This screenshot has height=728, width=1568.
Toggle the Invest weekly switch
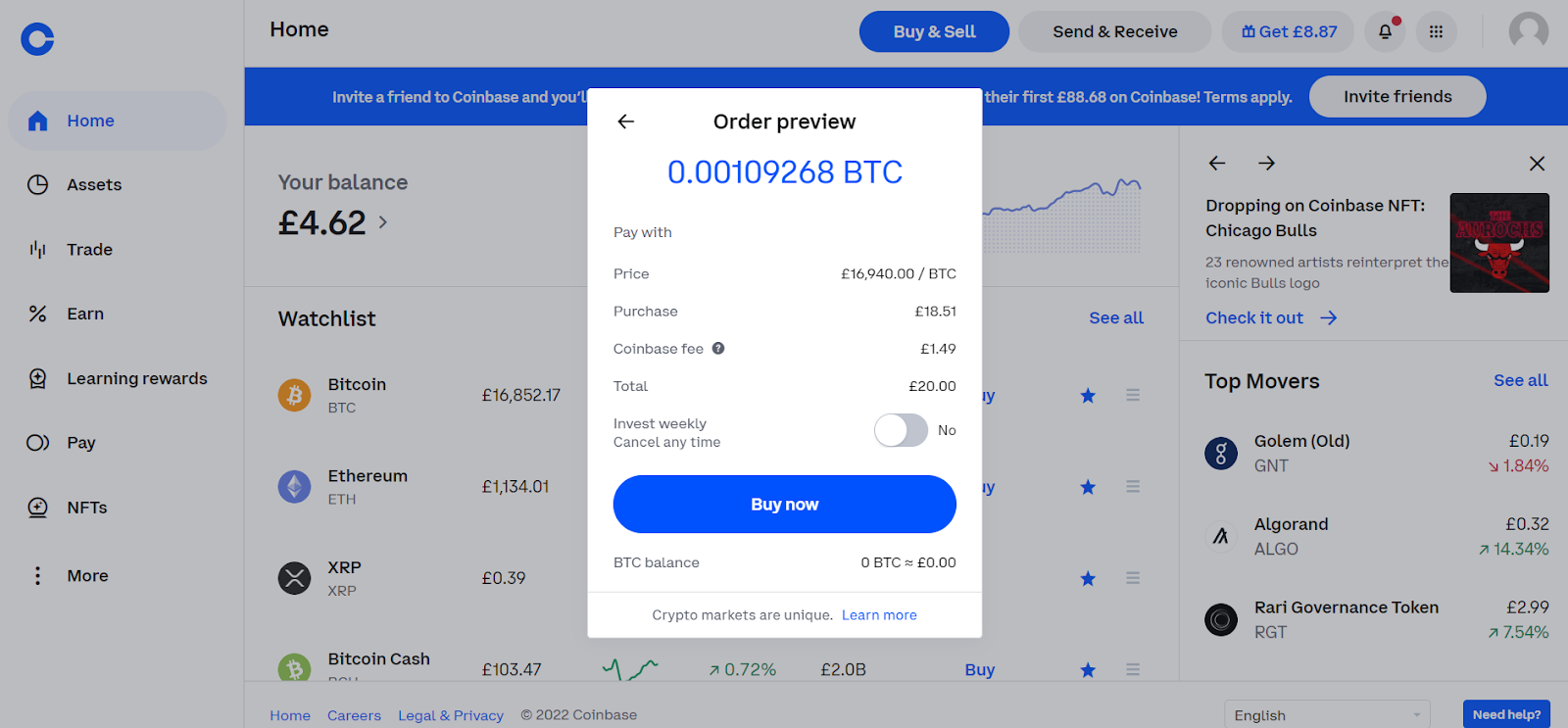[901, 430]
